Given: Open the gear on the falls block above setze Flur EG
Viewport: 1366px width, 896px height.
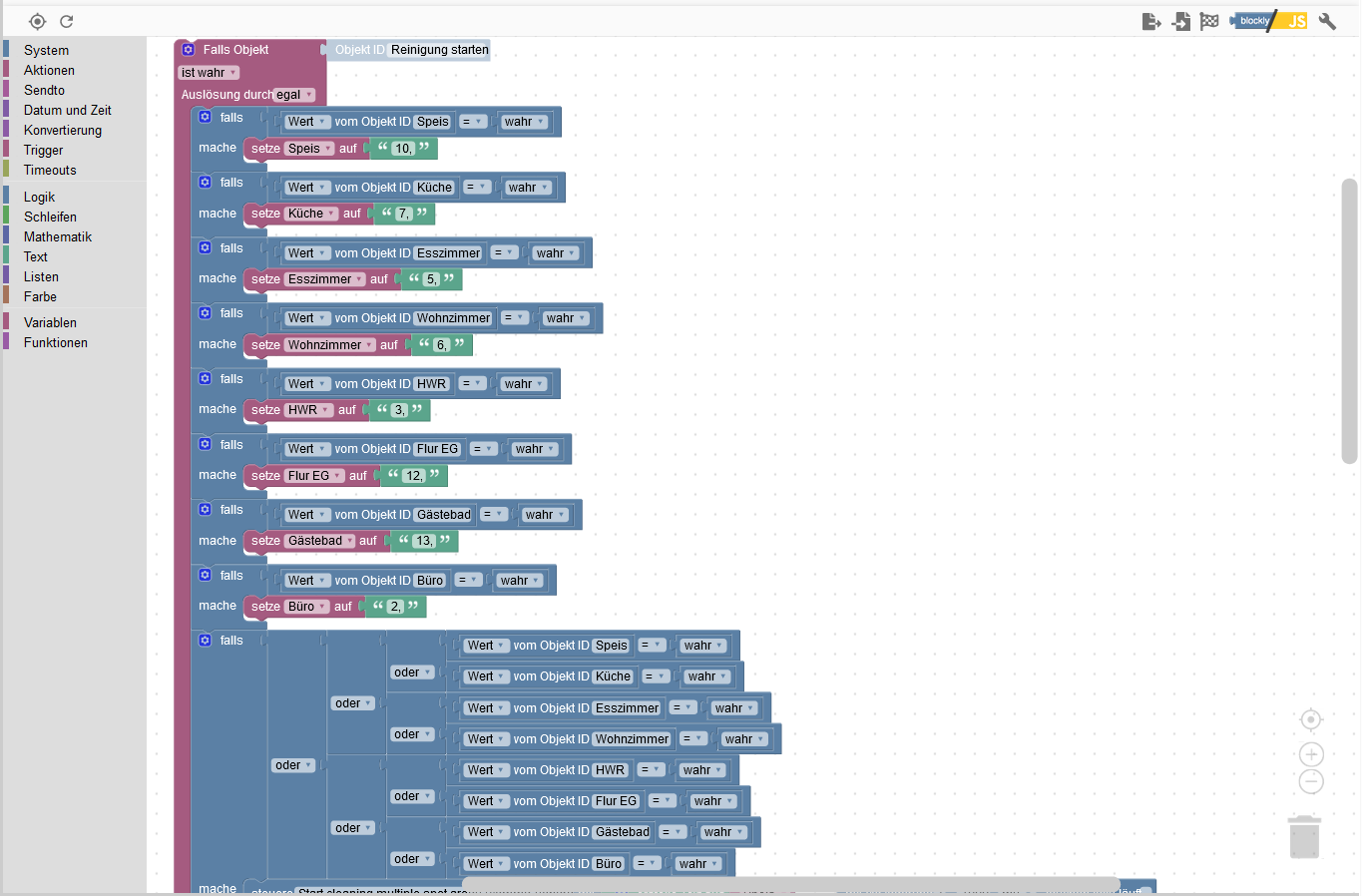Looking at the screenshot, I should pos(205,444).
